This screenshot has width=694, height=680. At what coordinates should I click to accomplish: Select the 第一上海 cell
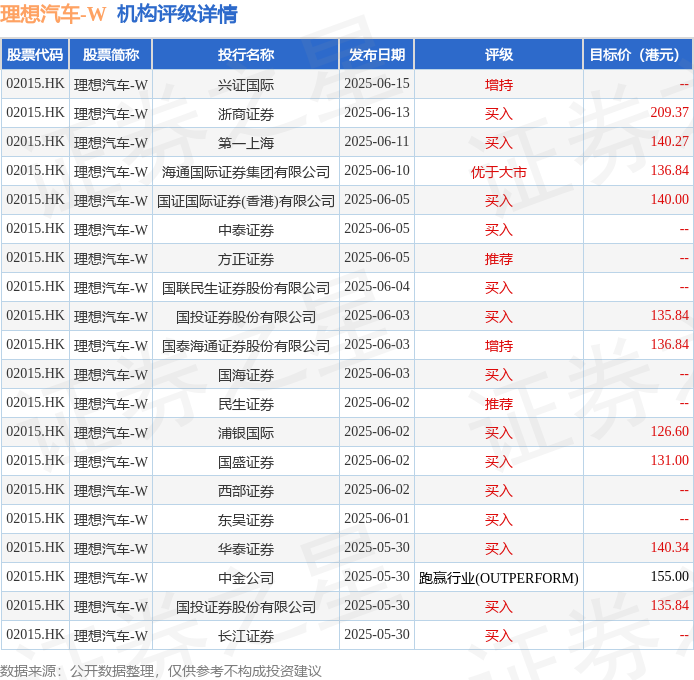pyautogui.click(x=246, y=143)
